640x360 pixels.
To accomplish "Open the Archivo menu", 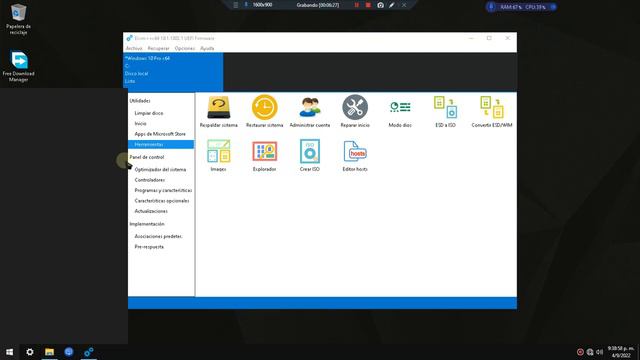I will coord(134,48).
